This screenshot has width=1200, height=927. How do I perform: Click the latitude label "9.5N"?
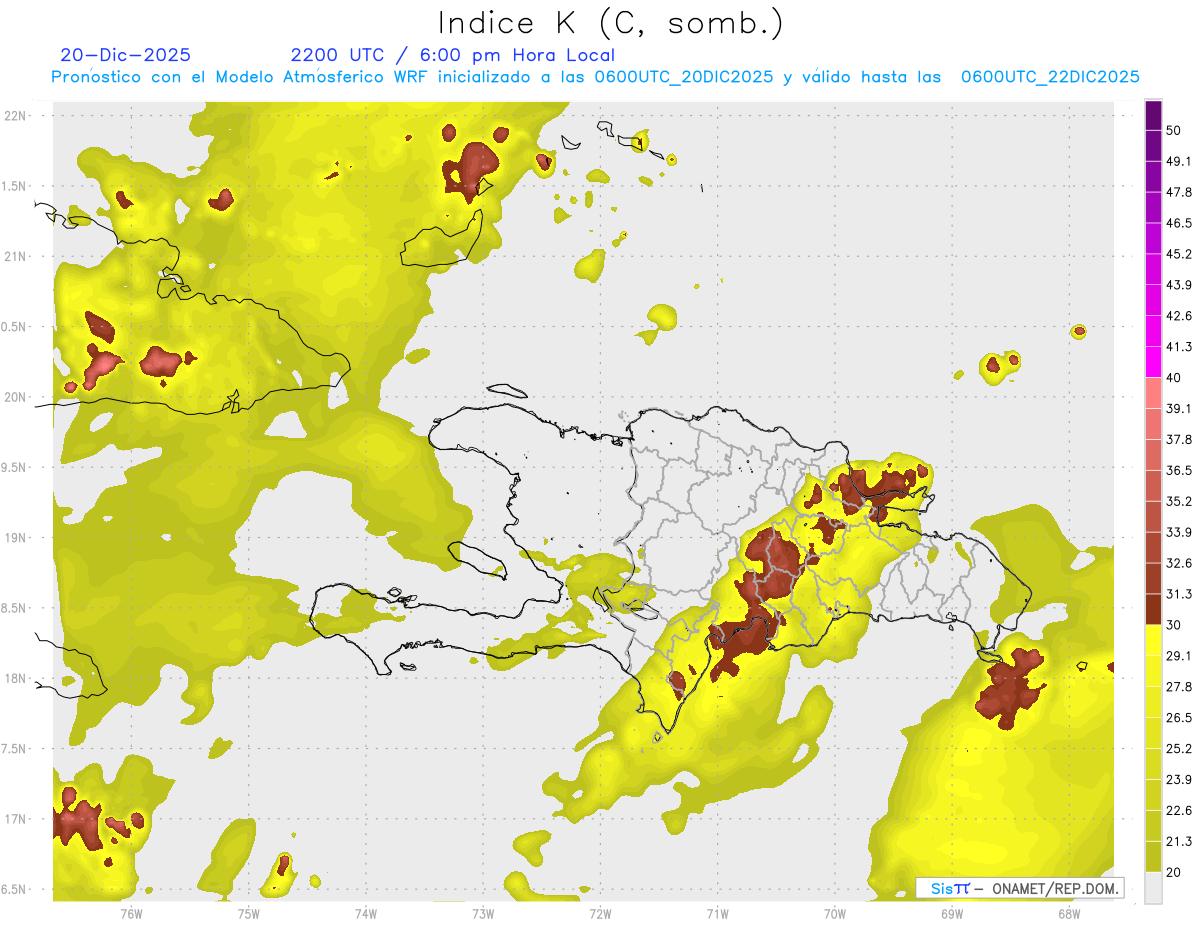click(x=15, y=468)
